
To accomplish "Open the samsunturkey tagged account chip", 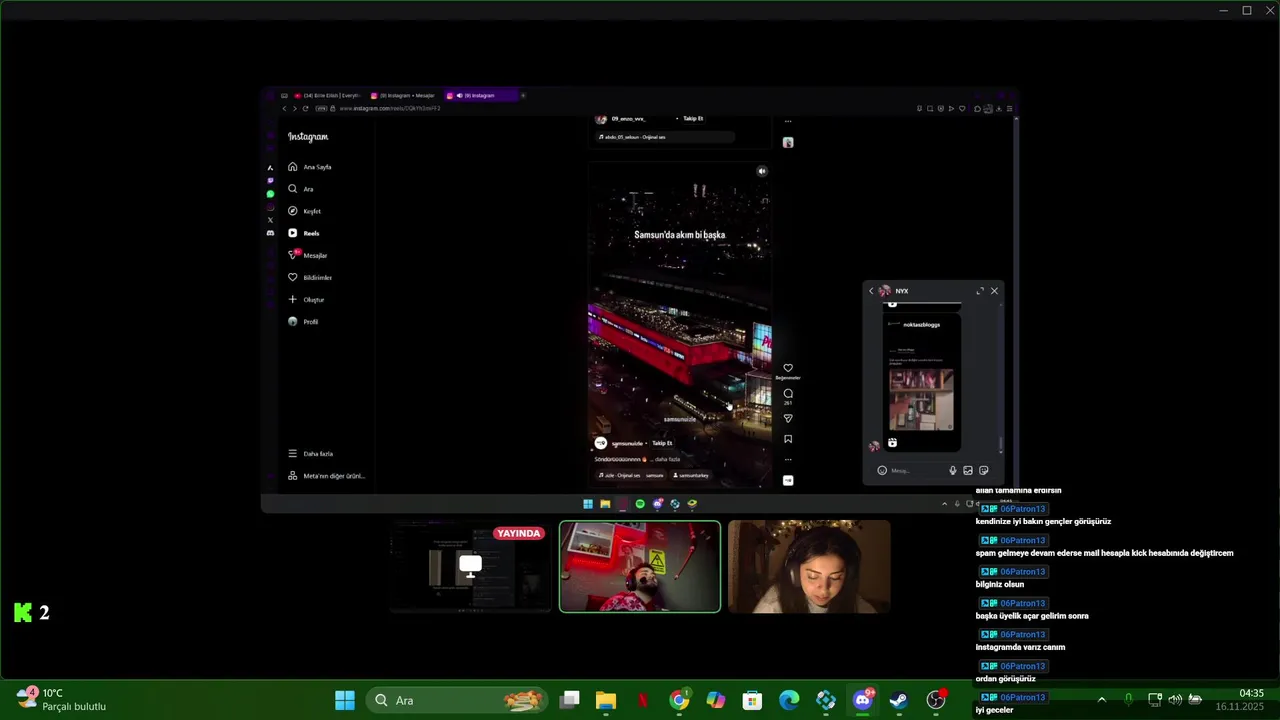I will point(691,475).
